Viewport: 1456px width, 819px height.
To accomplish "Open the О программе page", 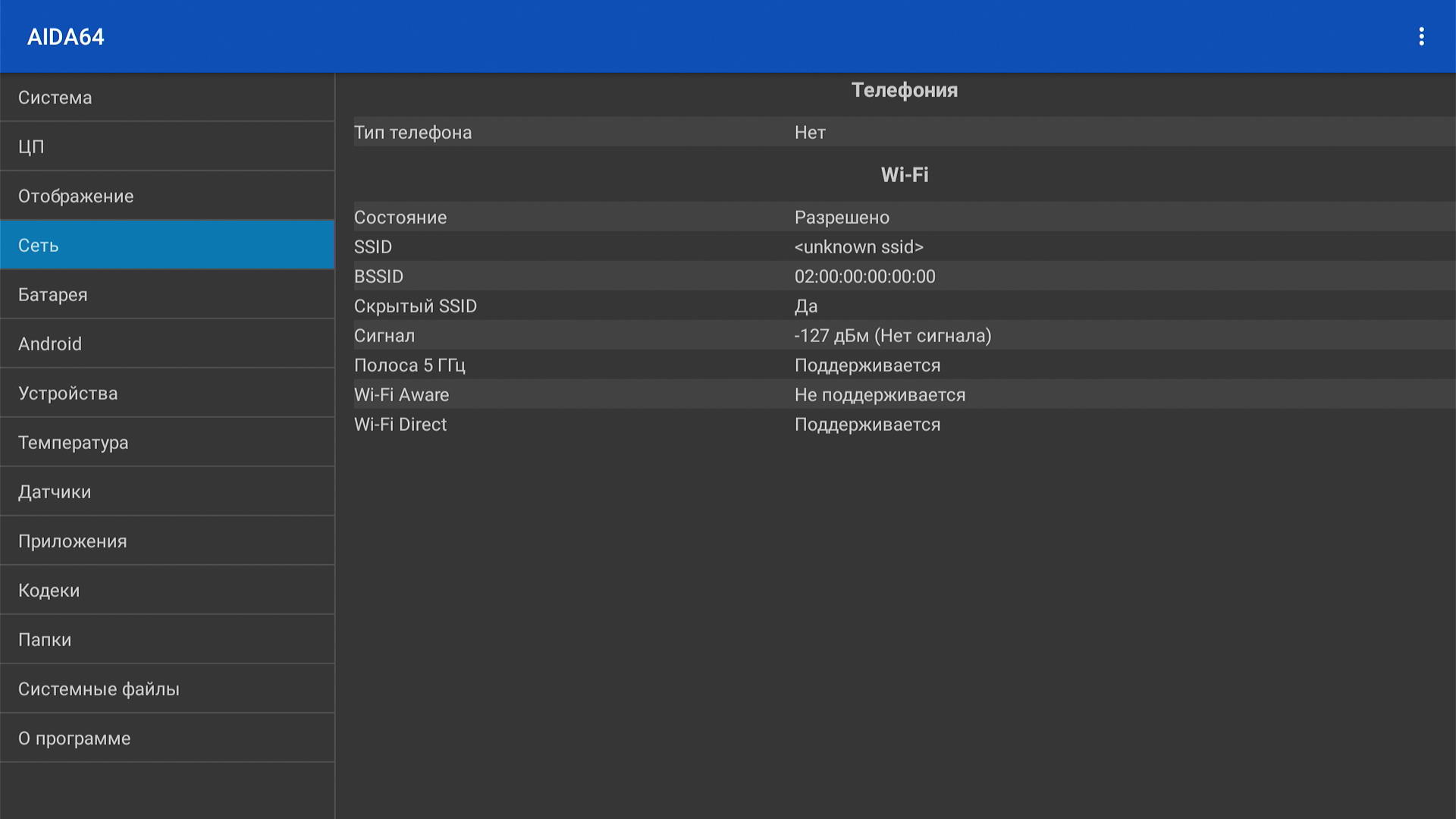I will [167, 738].
